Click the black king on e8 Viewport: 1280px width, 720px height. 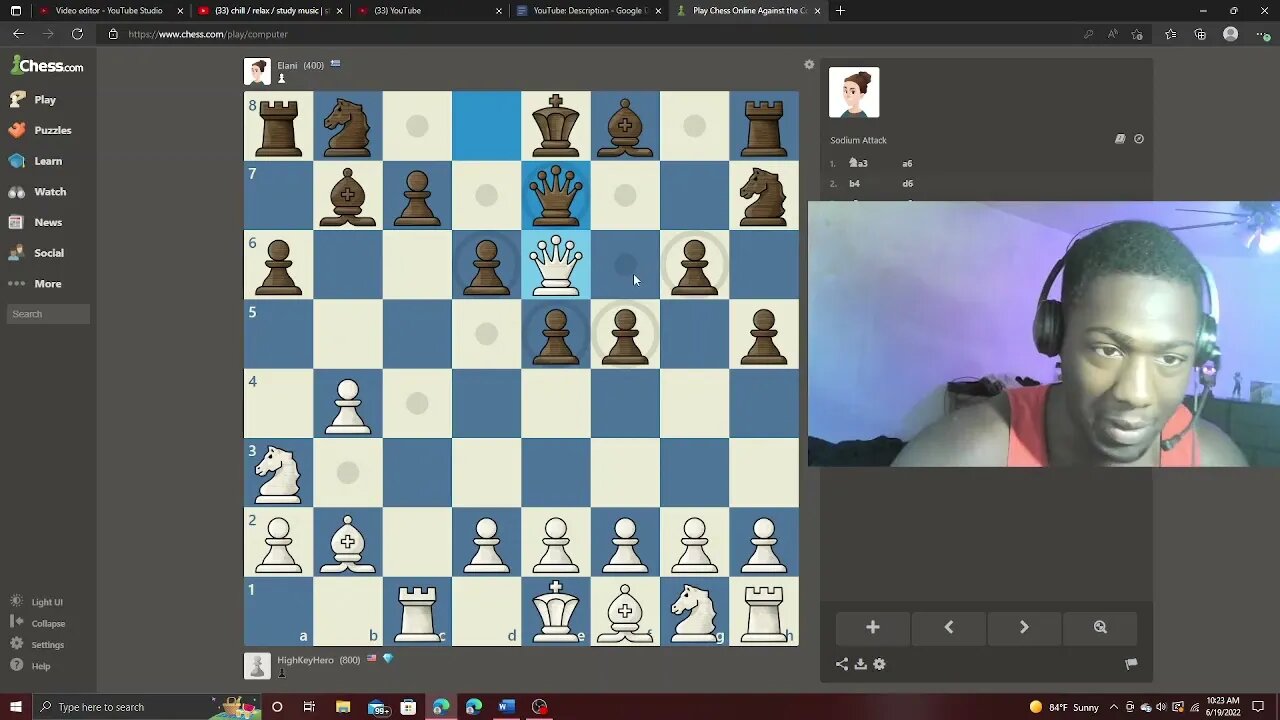(555, 126)
